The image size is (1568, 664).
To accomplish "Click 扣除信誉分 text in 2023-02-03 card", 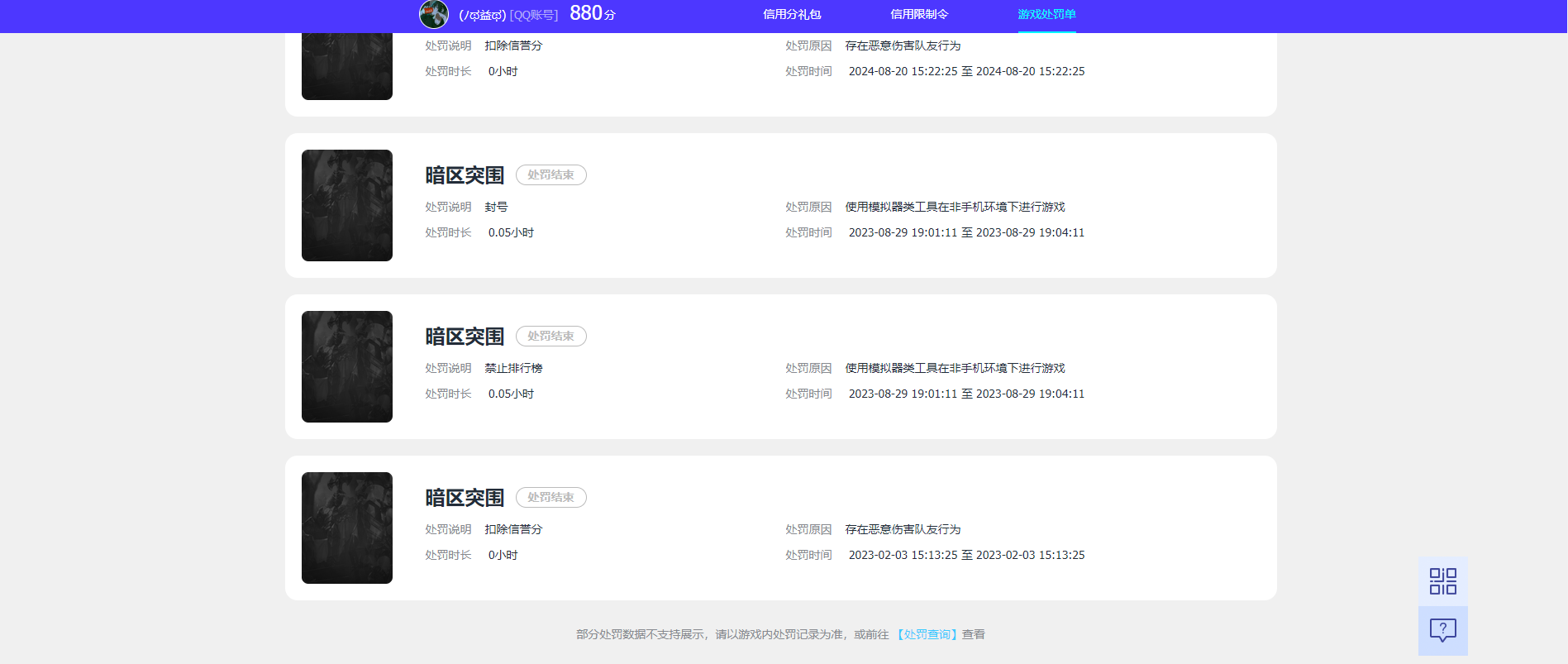I will pos(513,529).
